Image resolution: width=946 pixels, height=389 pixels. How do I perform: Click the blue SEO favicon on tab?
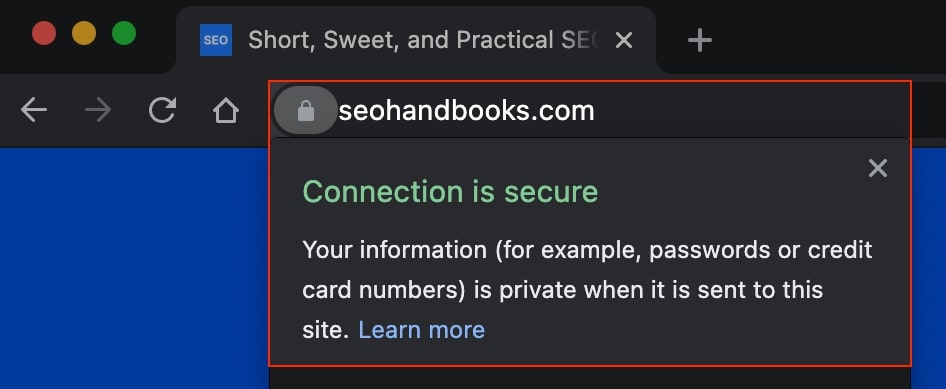[216, 40]
